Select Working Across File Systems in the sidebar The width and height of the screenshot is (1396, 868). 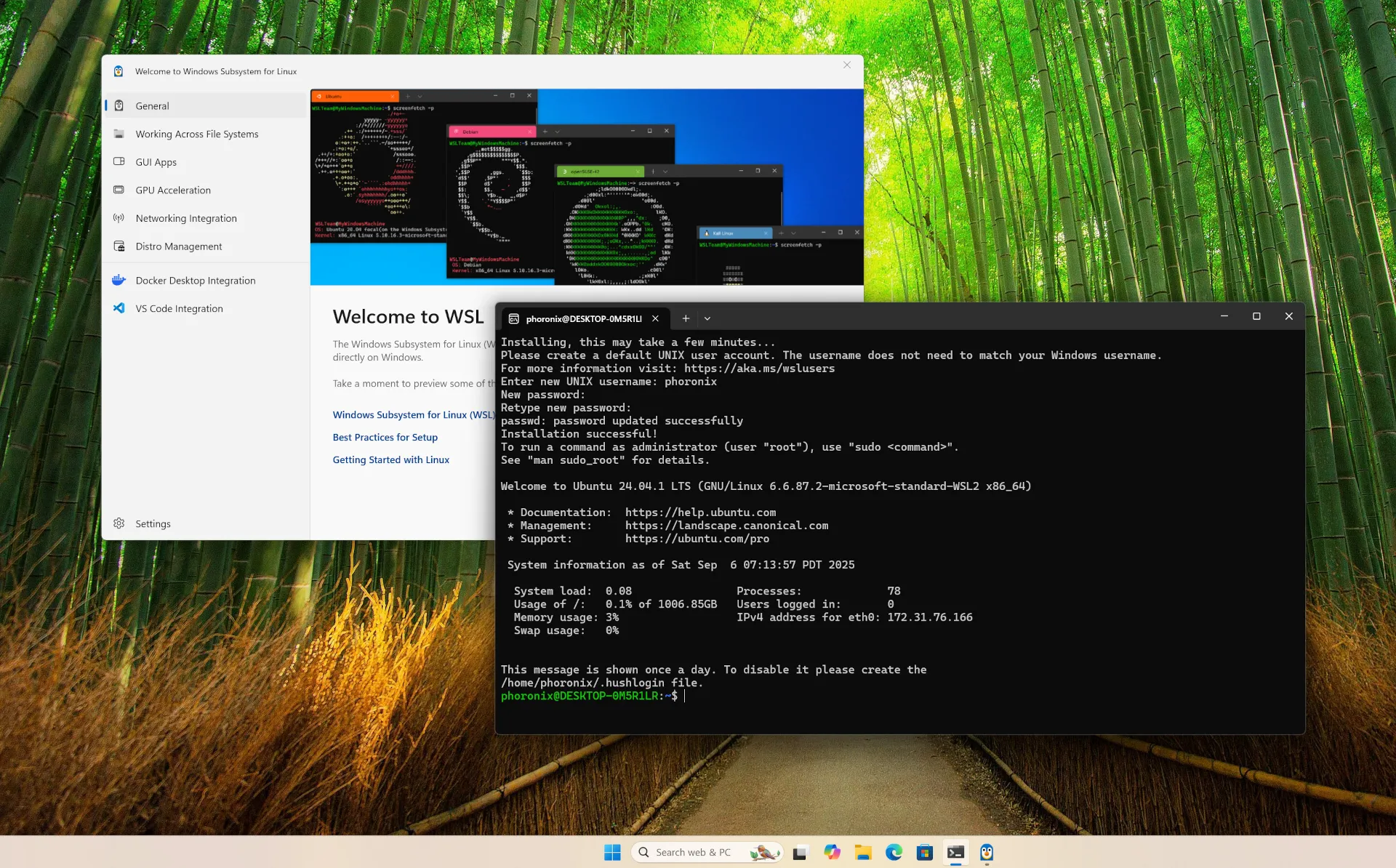pos(119,134)
